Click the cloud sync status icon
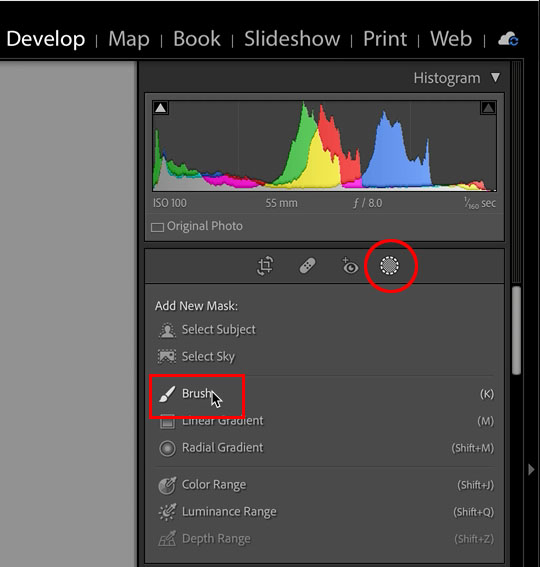The height and width of the screenshot is (567, 540). tap(508, 39)
